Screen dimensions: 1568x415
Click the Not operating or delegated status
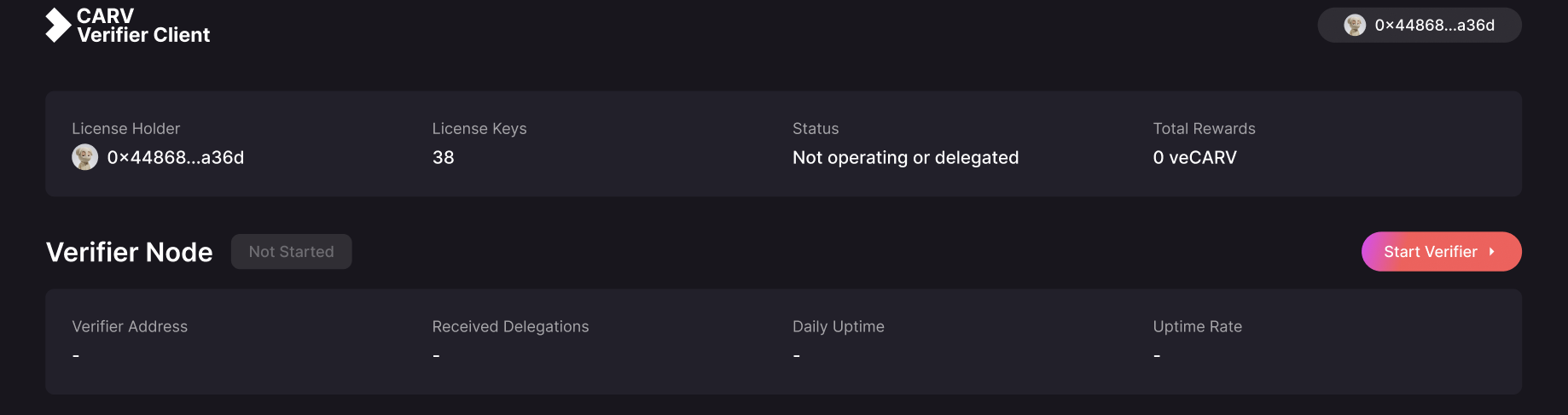point(905,158)
